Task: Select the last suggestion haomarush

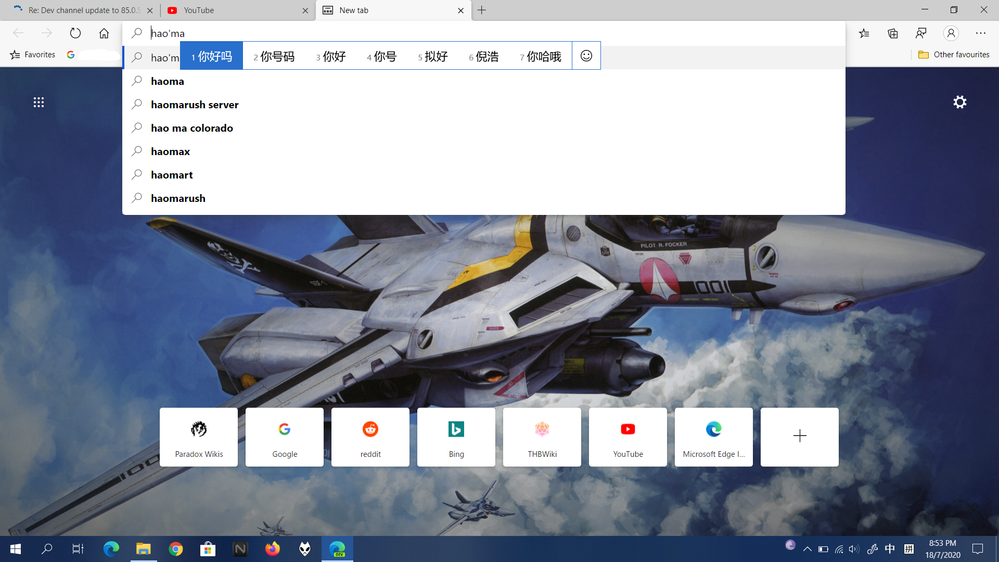Action: (484, 198)
